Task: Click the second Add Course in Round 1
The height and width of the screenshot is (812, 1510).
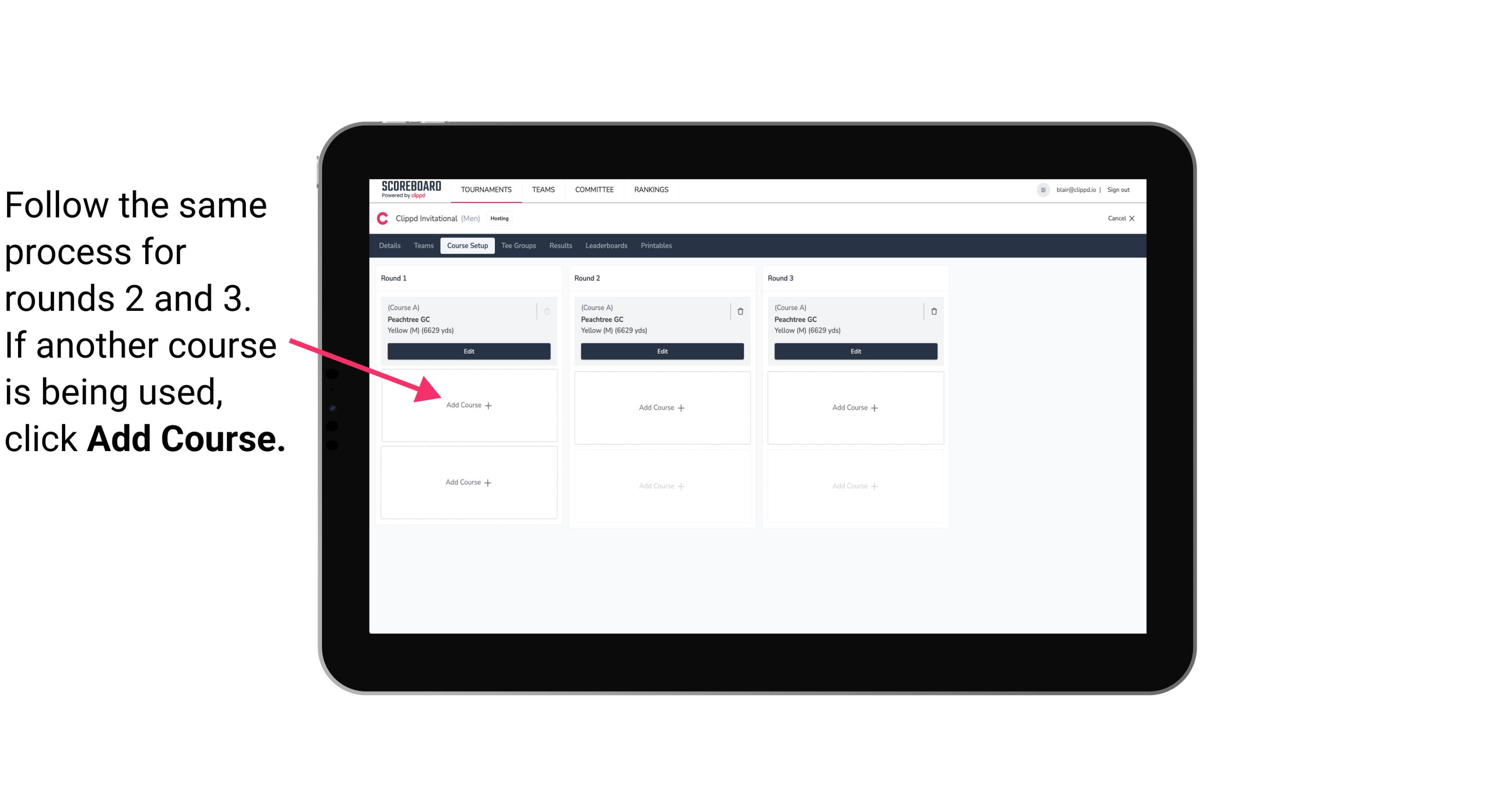Action: coord(469,481)
